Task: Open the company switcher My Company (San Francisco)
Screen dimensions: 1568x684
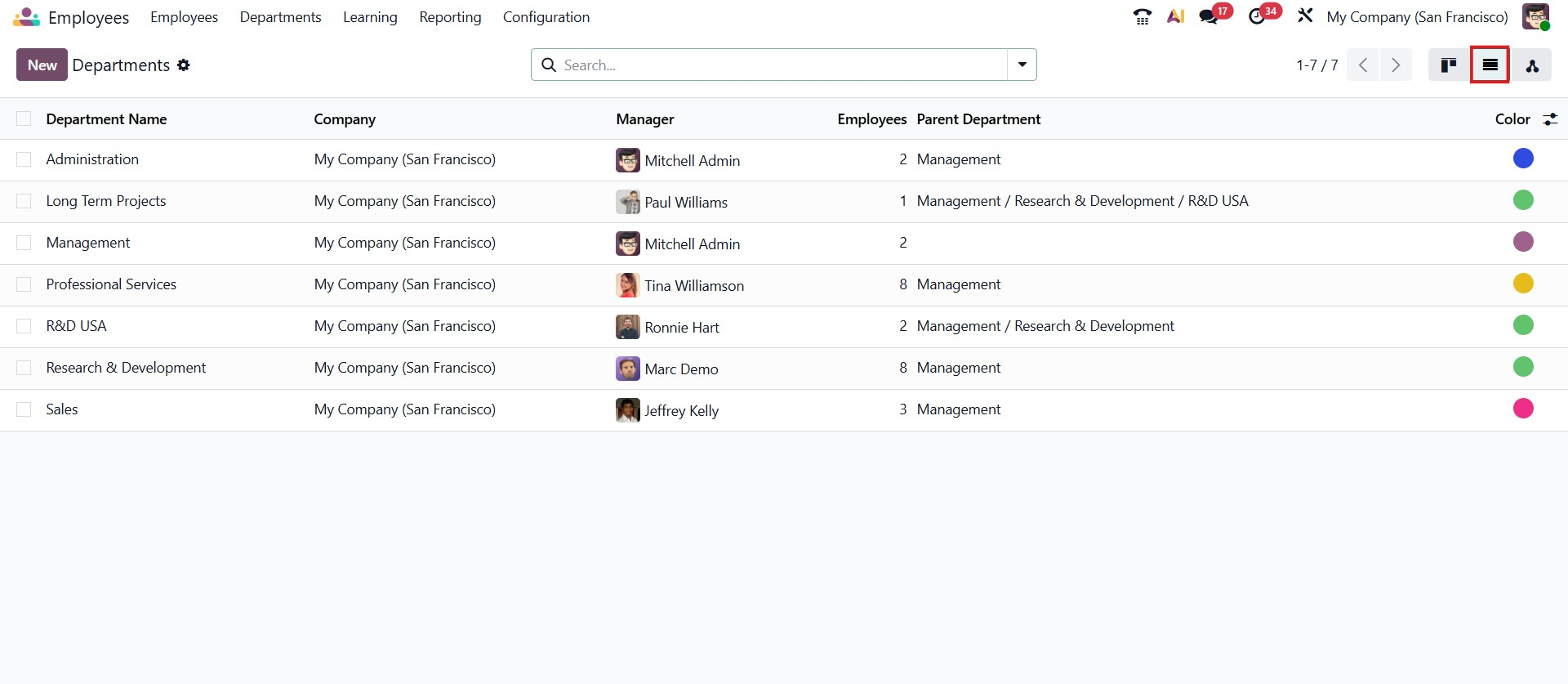Action: coord(1417,17)
